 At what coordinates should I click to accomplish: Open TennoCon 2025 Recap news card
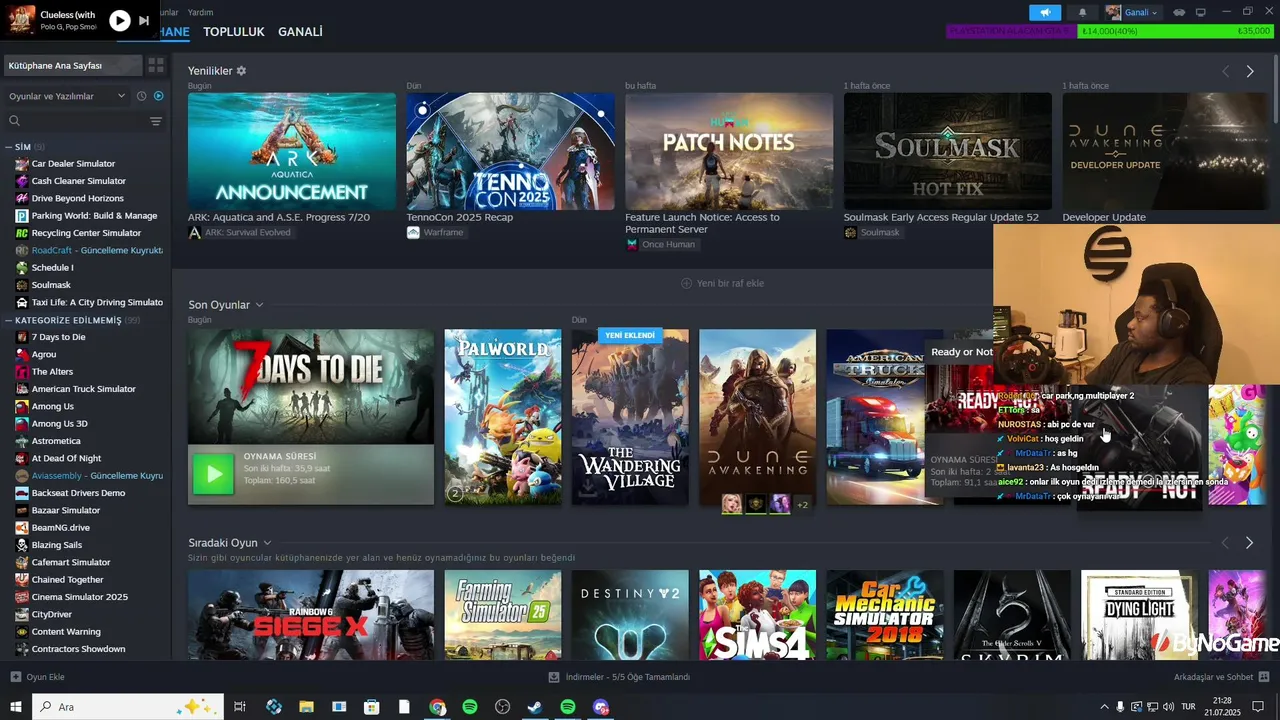pyautogui.click(x=510, y=151)
